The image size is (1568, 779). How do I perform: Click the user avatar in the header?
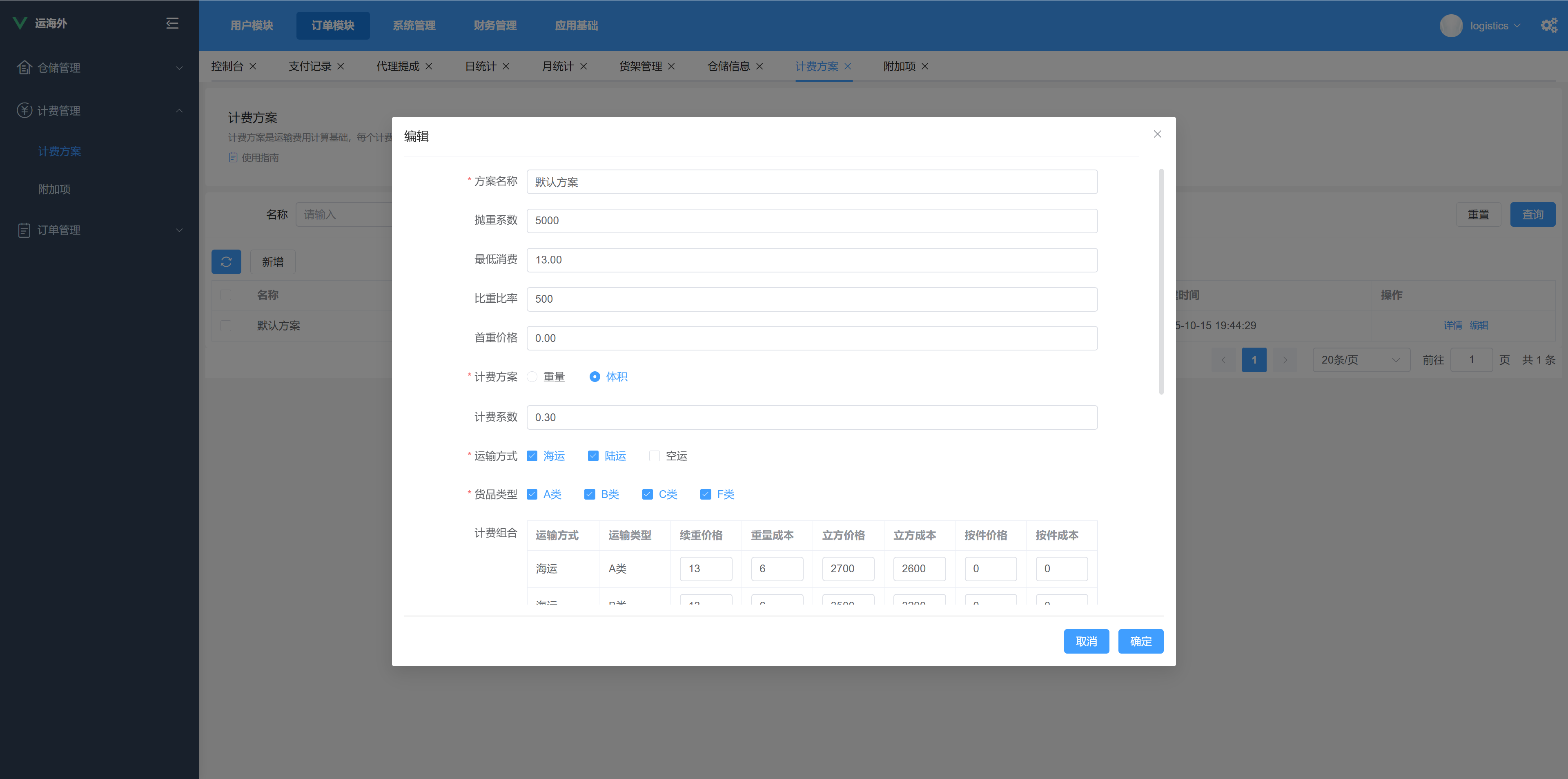[x=1450, y=26]
